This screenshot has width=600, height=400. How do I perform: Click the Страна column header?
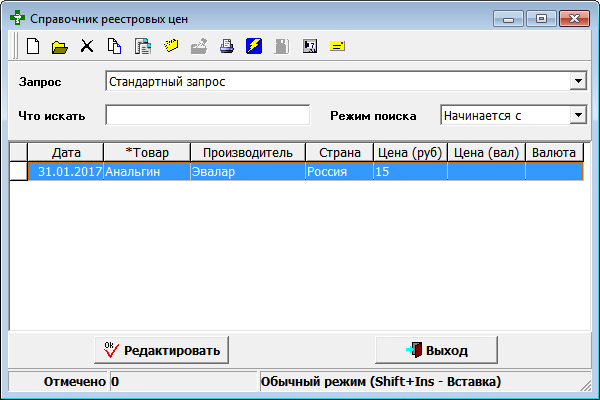(x=339, y=152)
